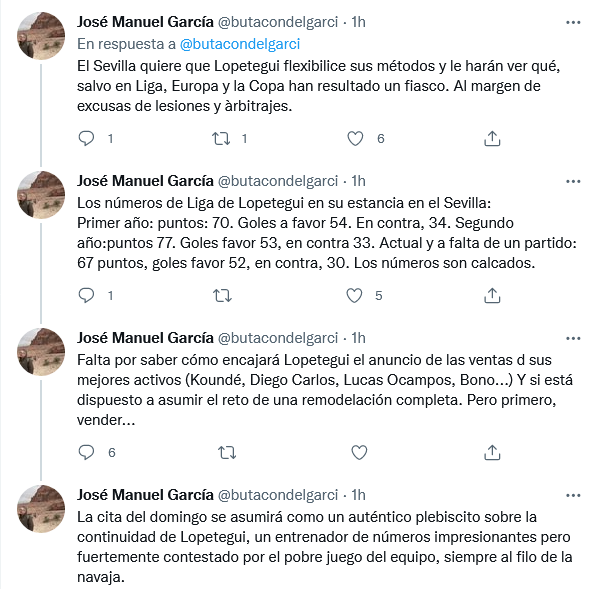Retweet the tweet mentioning Diego Carlos and Bono

click(227, 453)
